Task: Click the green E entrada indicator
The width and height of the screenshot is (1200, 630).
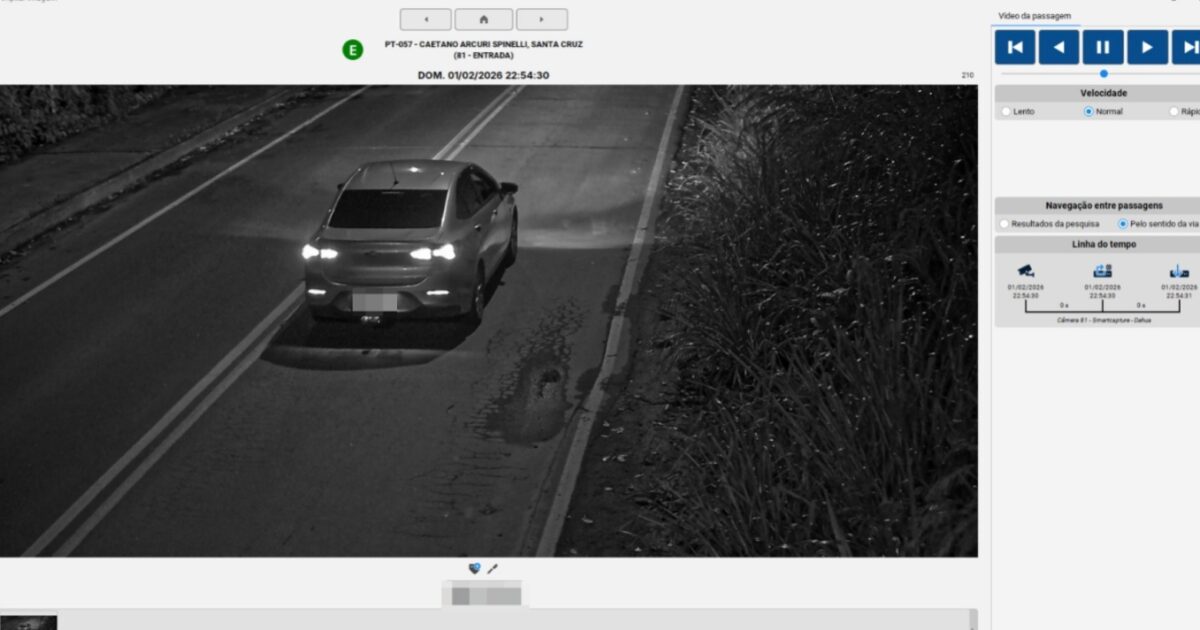Action: tap(353, 49)
